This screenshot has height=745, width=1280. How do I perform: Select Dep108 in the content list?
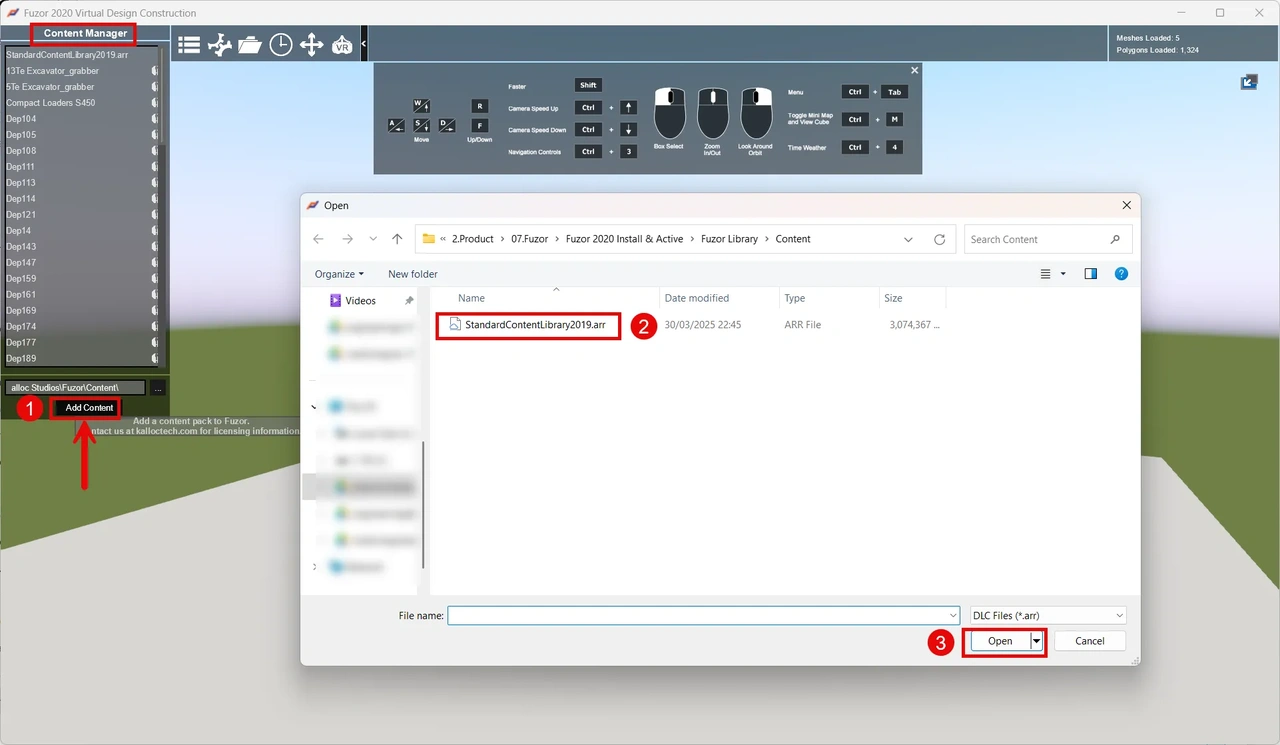click(x=21, y=151)
